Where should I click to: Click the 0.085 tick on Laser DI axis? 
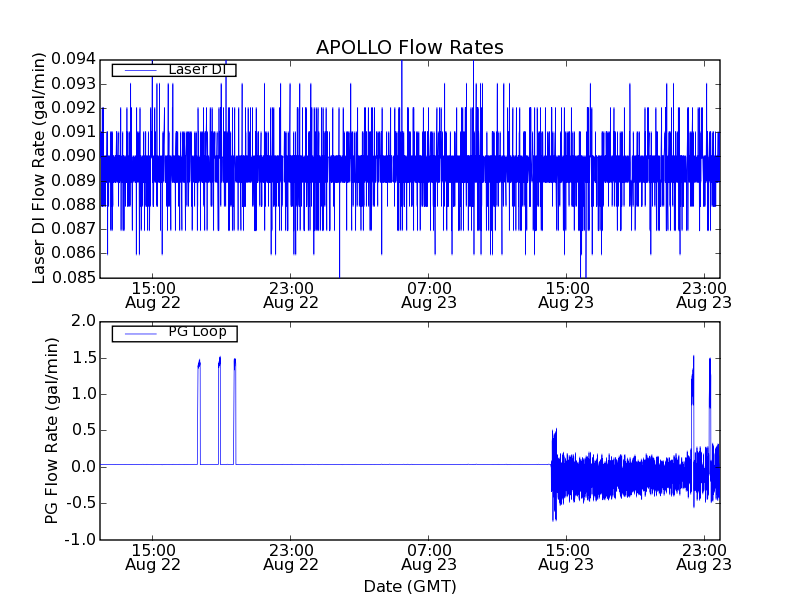[75, 277]
